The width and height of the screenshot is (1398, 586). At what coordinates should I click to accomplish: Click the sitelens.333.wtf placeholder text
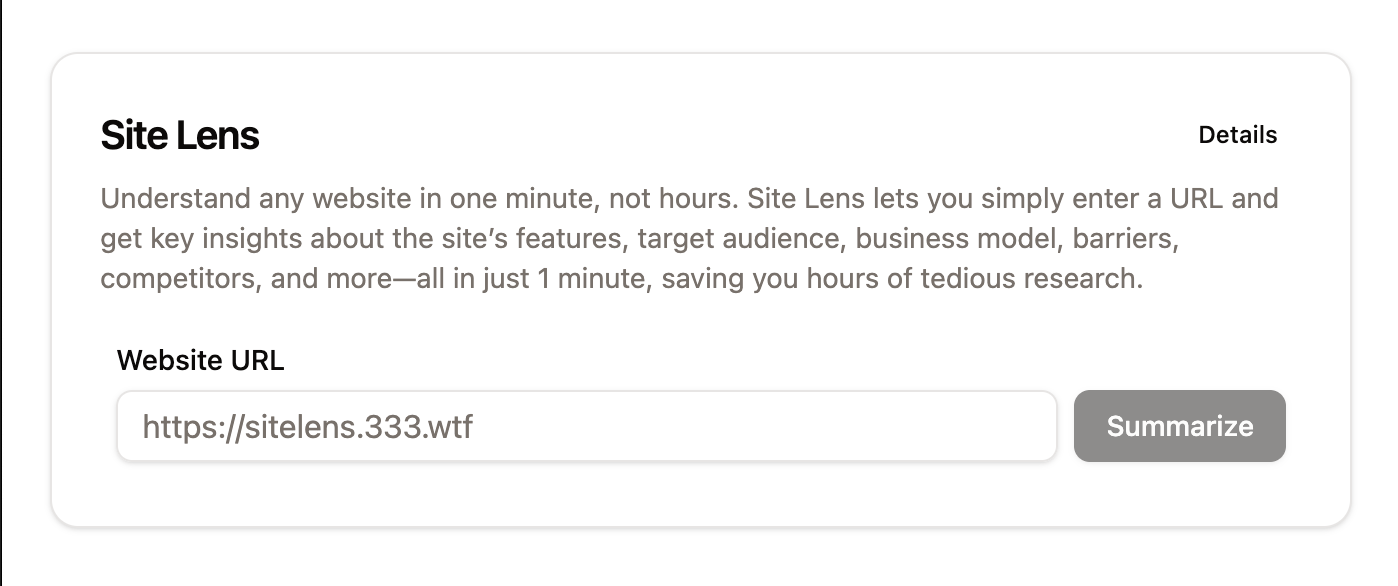coord(307,427)
